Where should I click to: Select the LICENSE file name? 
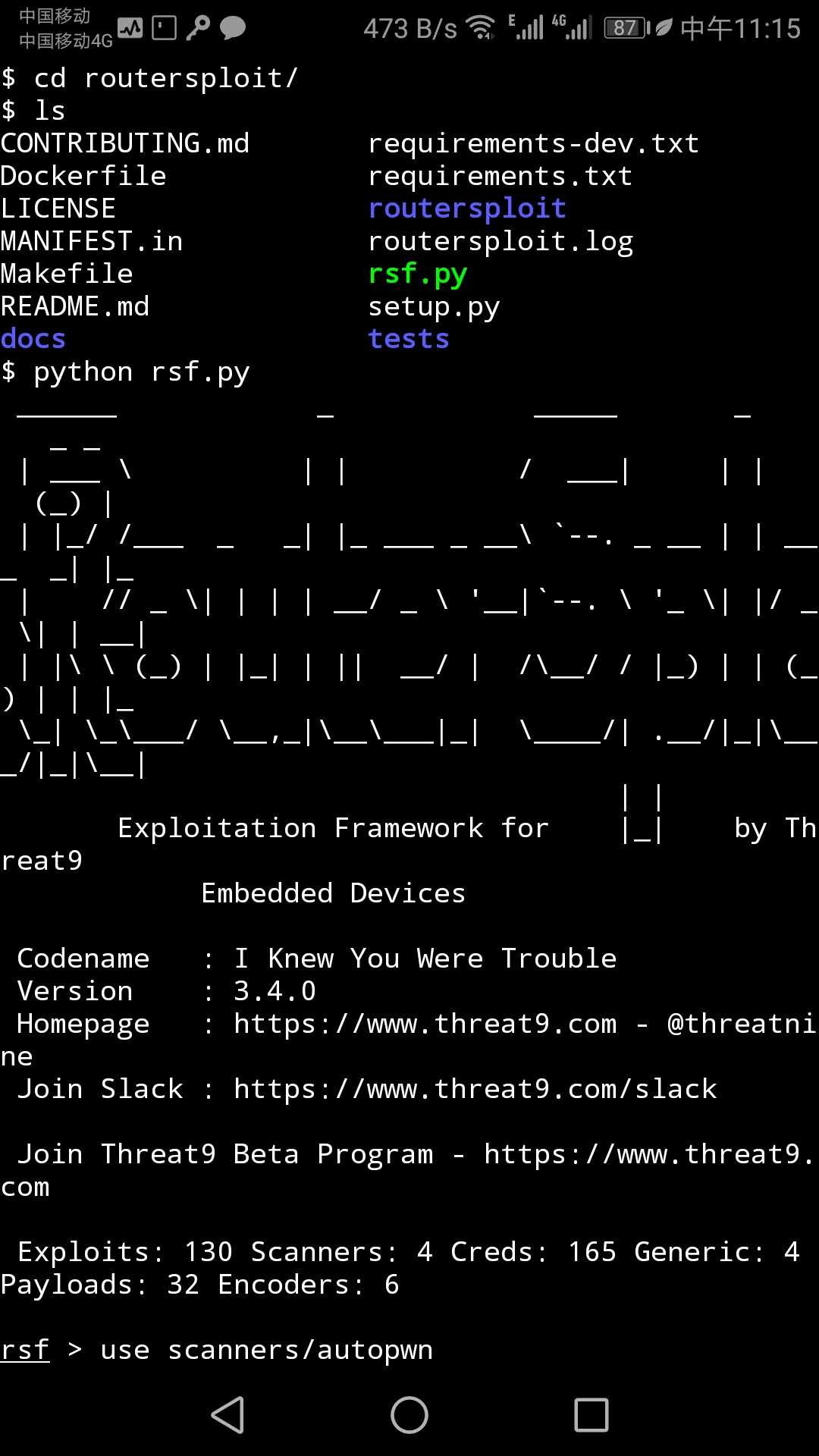(x=58, y=209)
